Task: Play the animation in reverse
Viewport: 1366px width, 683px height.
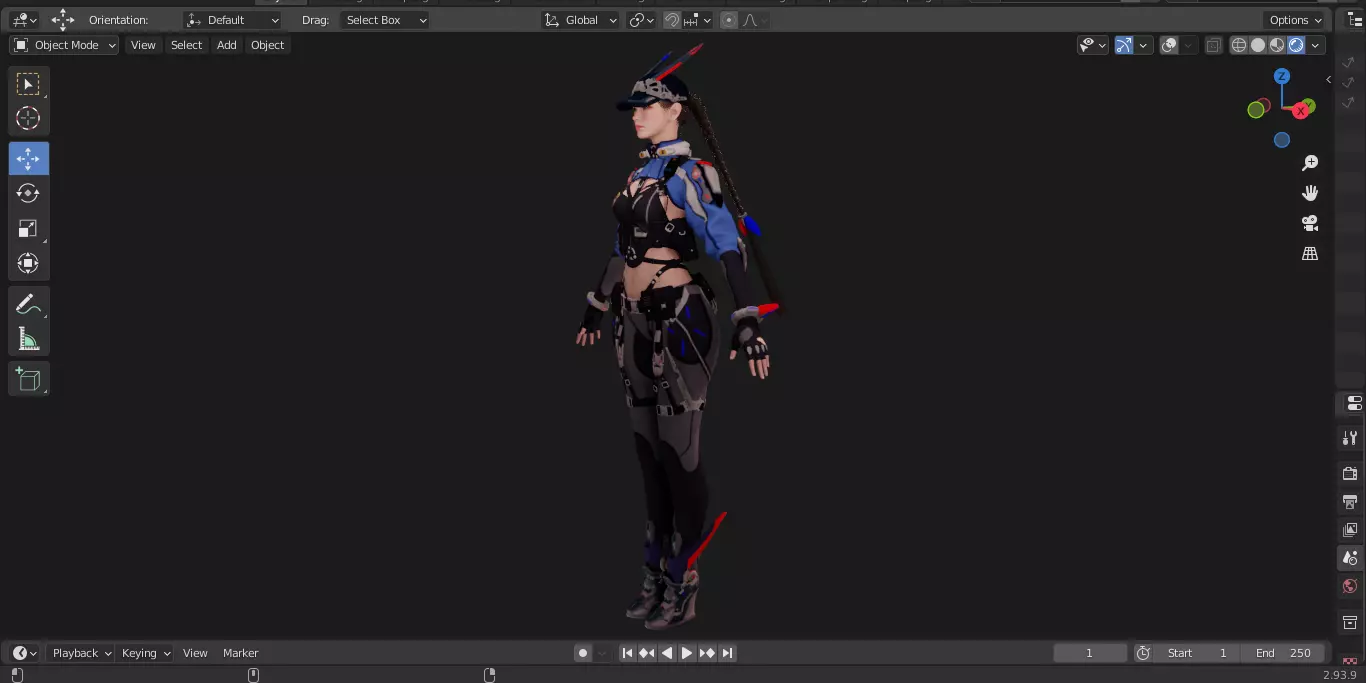Action: pyautogui.click(x=667, y=653)
